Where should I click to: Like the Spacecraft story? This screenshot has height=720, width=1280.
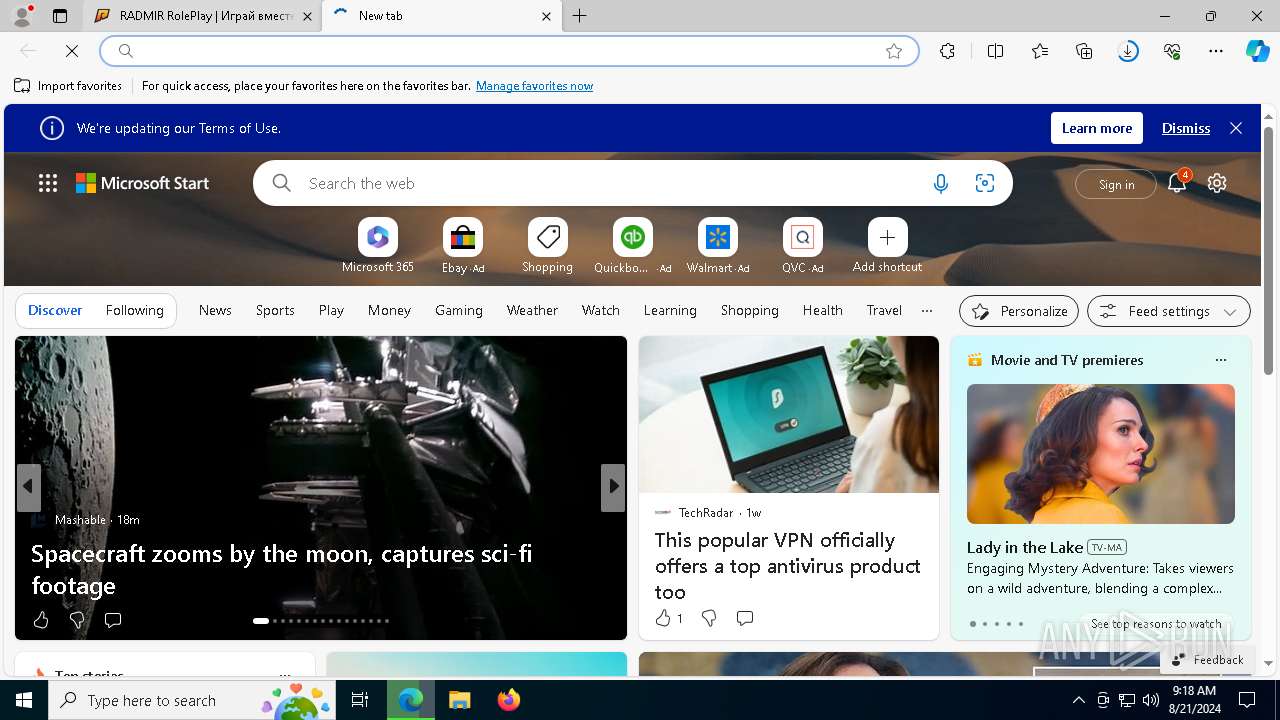point(41,620)
